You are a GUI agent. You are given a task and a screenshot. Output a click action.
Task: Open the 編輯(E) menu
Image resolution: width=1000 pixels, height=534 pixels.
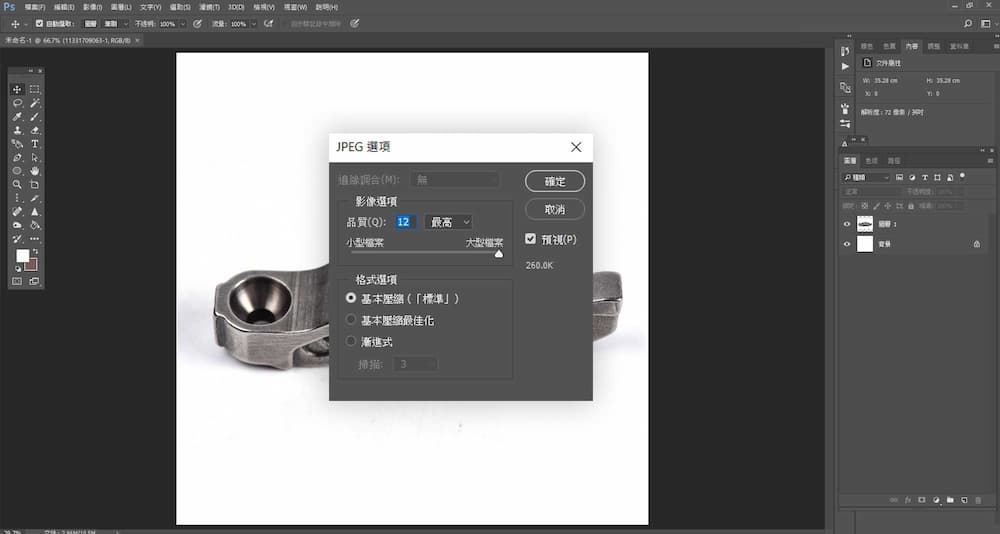coord(64,7)
